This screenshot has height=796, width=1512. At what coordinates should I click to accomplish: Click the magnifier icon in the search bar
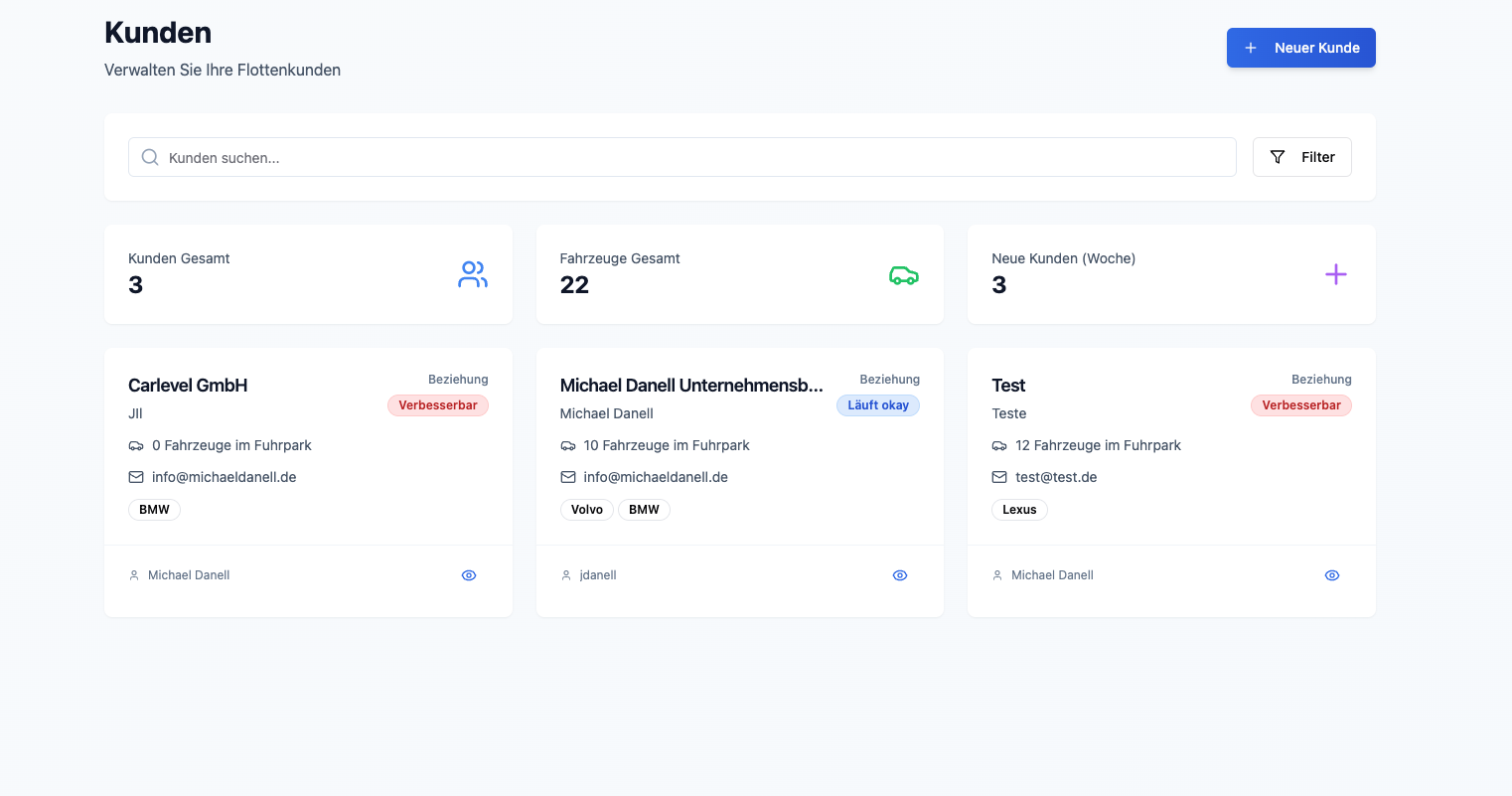pyautogui.click(x=150, y=157)
